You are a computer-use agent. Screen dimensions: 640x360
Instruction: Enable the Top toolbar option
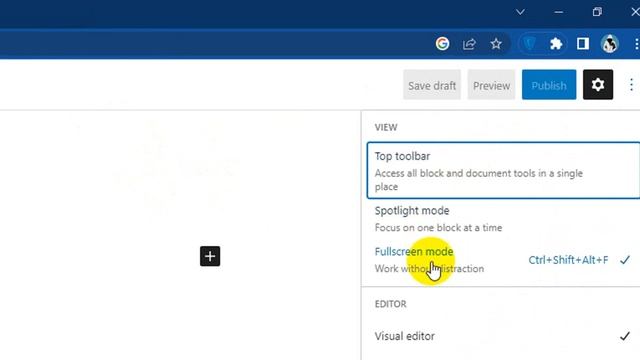[x=504, y=171]
